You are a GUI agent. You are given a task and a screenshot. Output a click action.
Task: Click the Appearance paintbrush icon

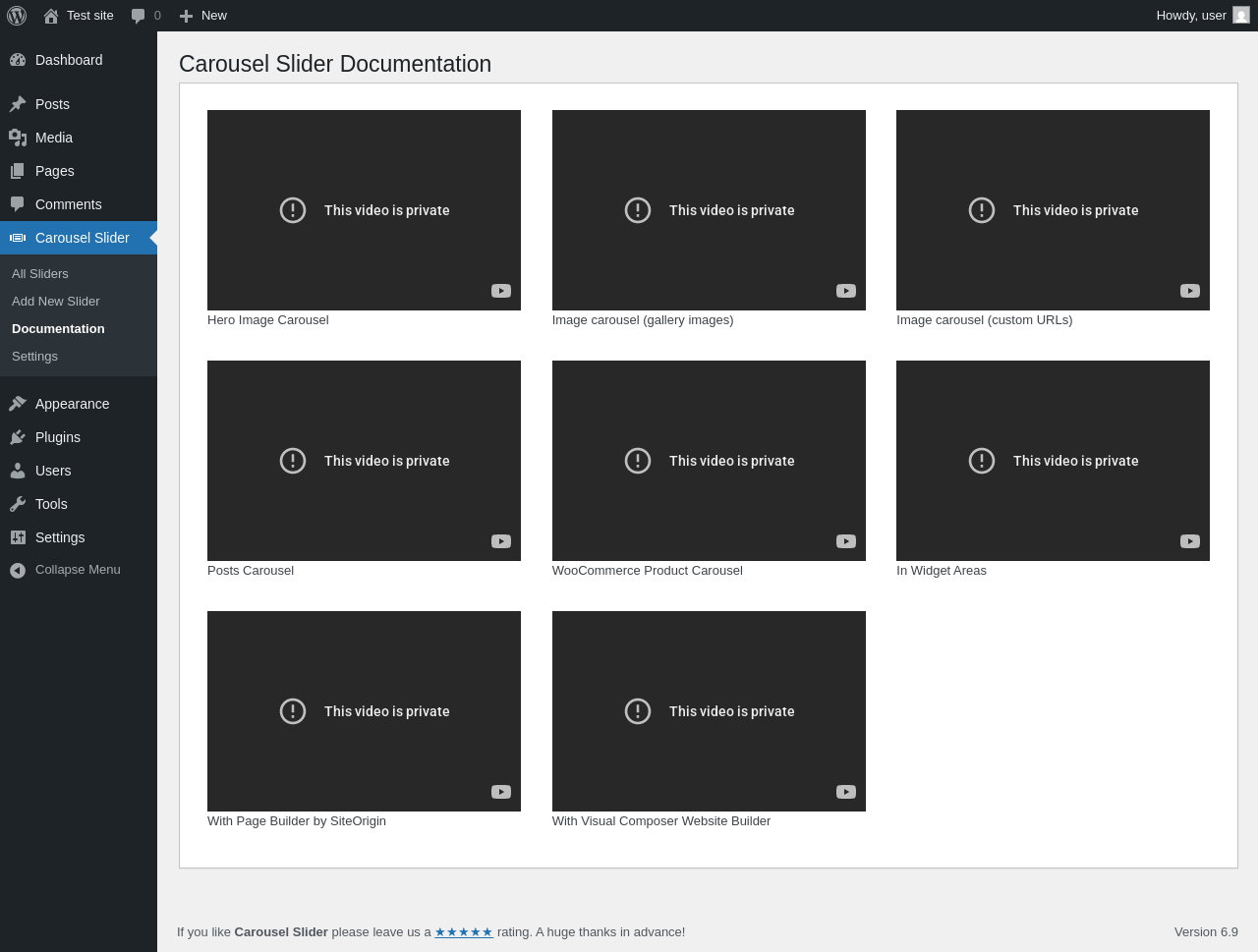pyautogui.click(x=18, y=404)
